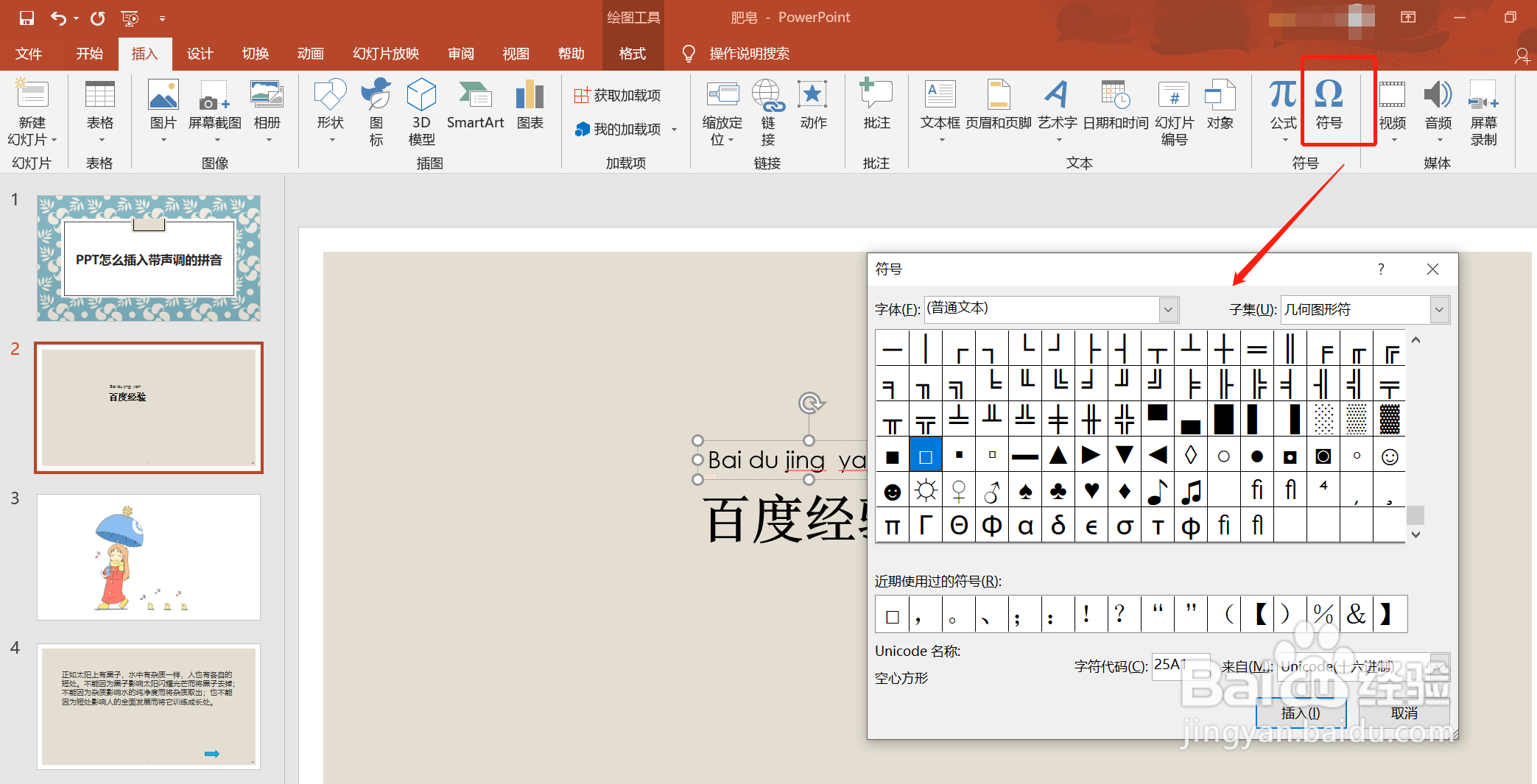Click the Undo arrow icon
The width and height of the screenshot is (1537, 784).
(59, 18)
